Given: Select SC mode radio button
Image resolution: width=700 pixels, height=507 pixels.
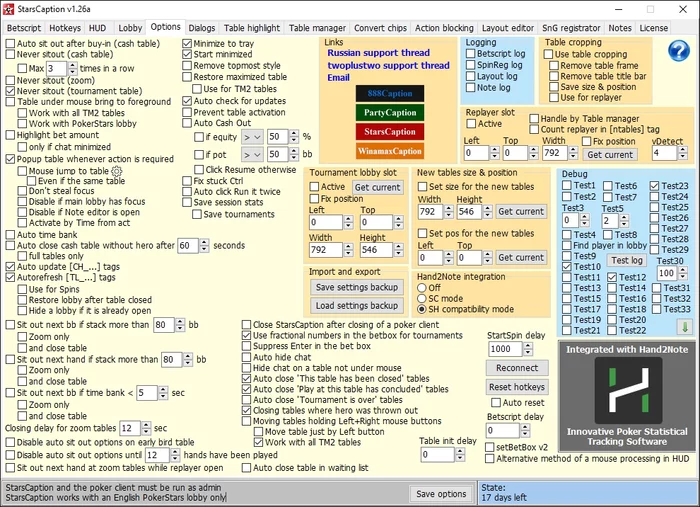Looking at the screenshot, I should (421, 299).
